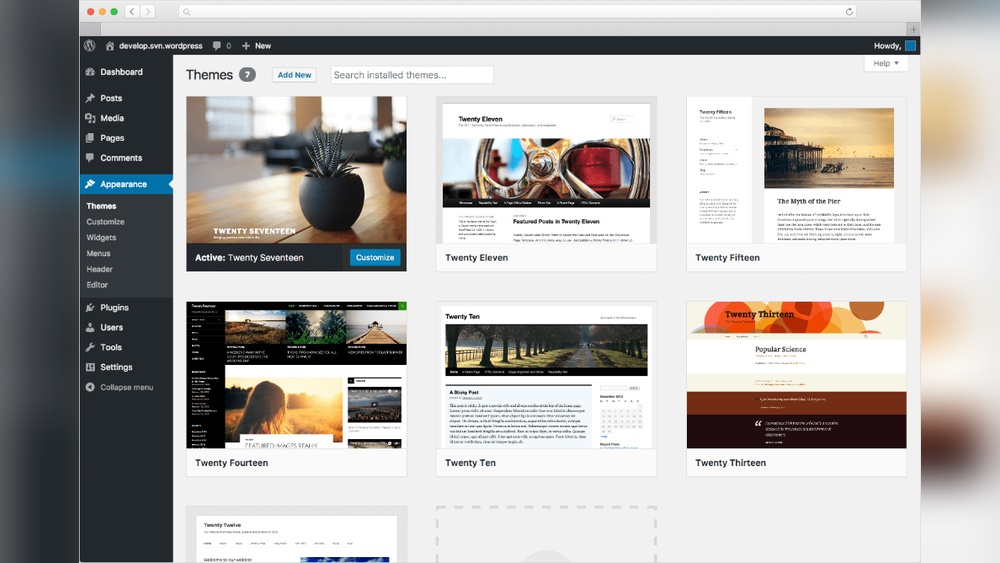1000x563 pixels.
Task: Click the search magnifier in address bar
Action: click(x=186, y=11)
